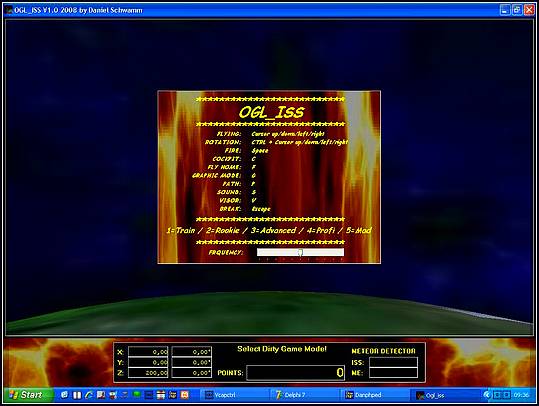The height and width of the screenshot is (406, 539).
Task: Launch the green Quick Launch icon
Action: click(x=137, y=395)
